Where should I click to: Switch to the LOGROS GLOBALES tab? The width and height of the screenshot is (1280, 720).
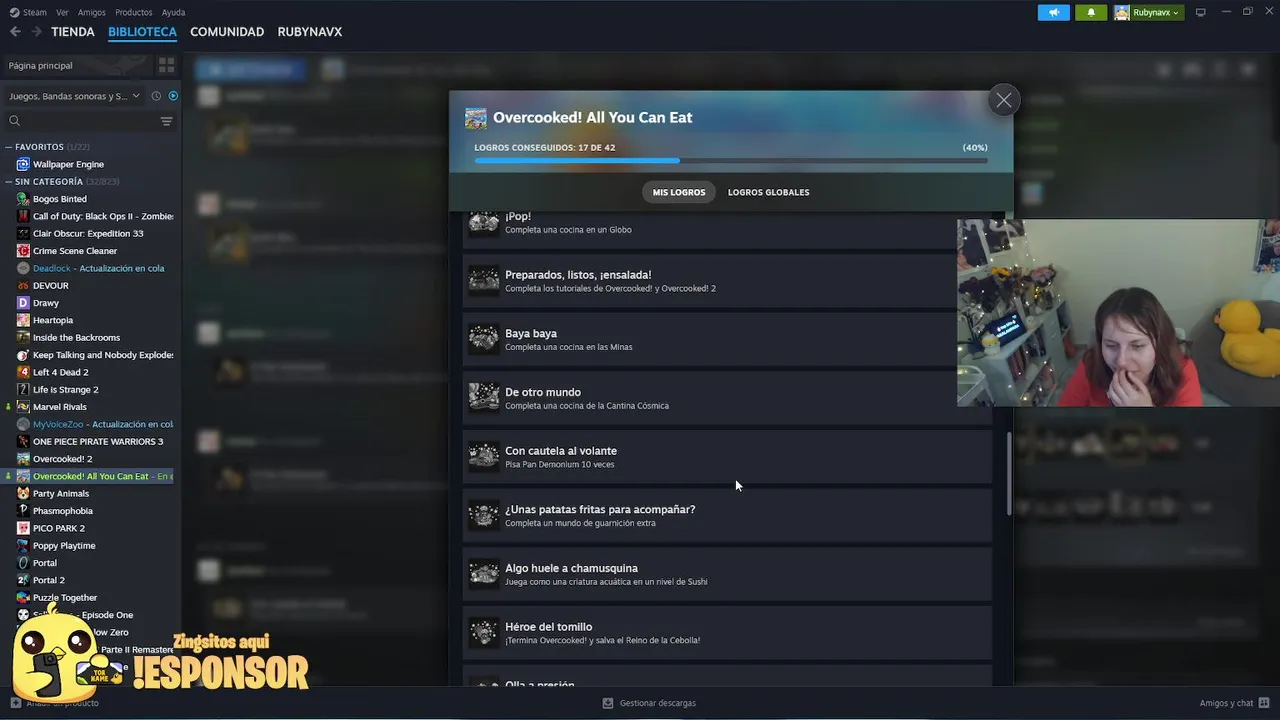pos(768,192)
